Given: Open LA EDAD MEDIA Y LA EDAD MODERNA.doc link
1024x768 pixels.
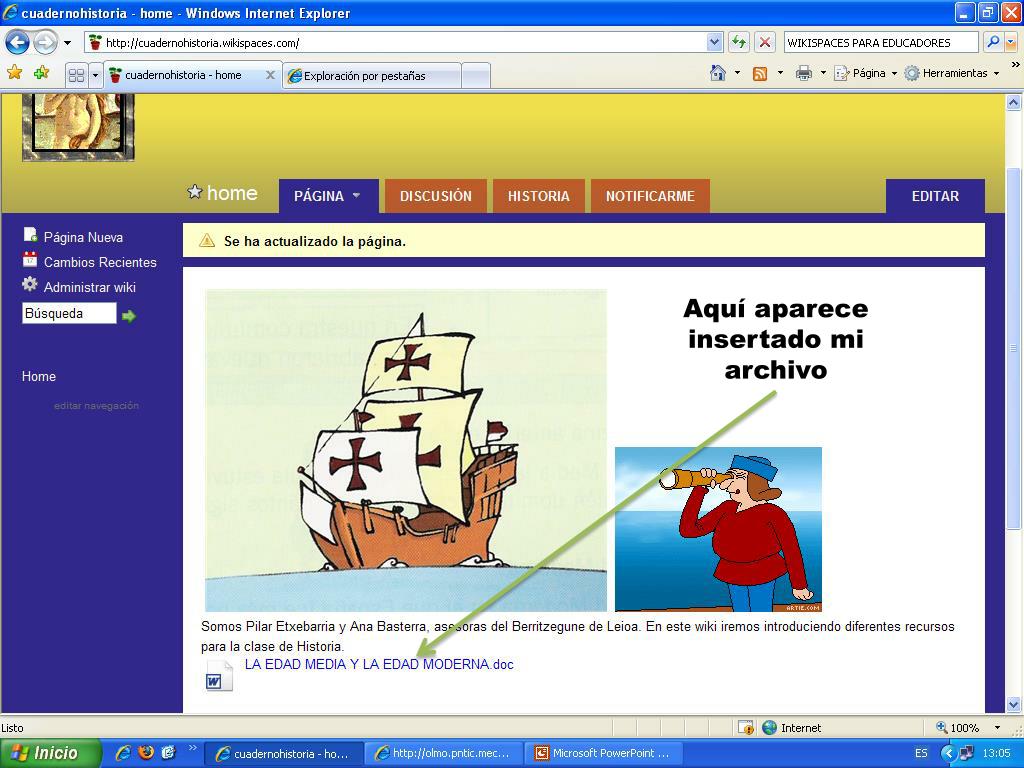Looking at the screenshot, I should tap(379, 664).
